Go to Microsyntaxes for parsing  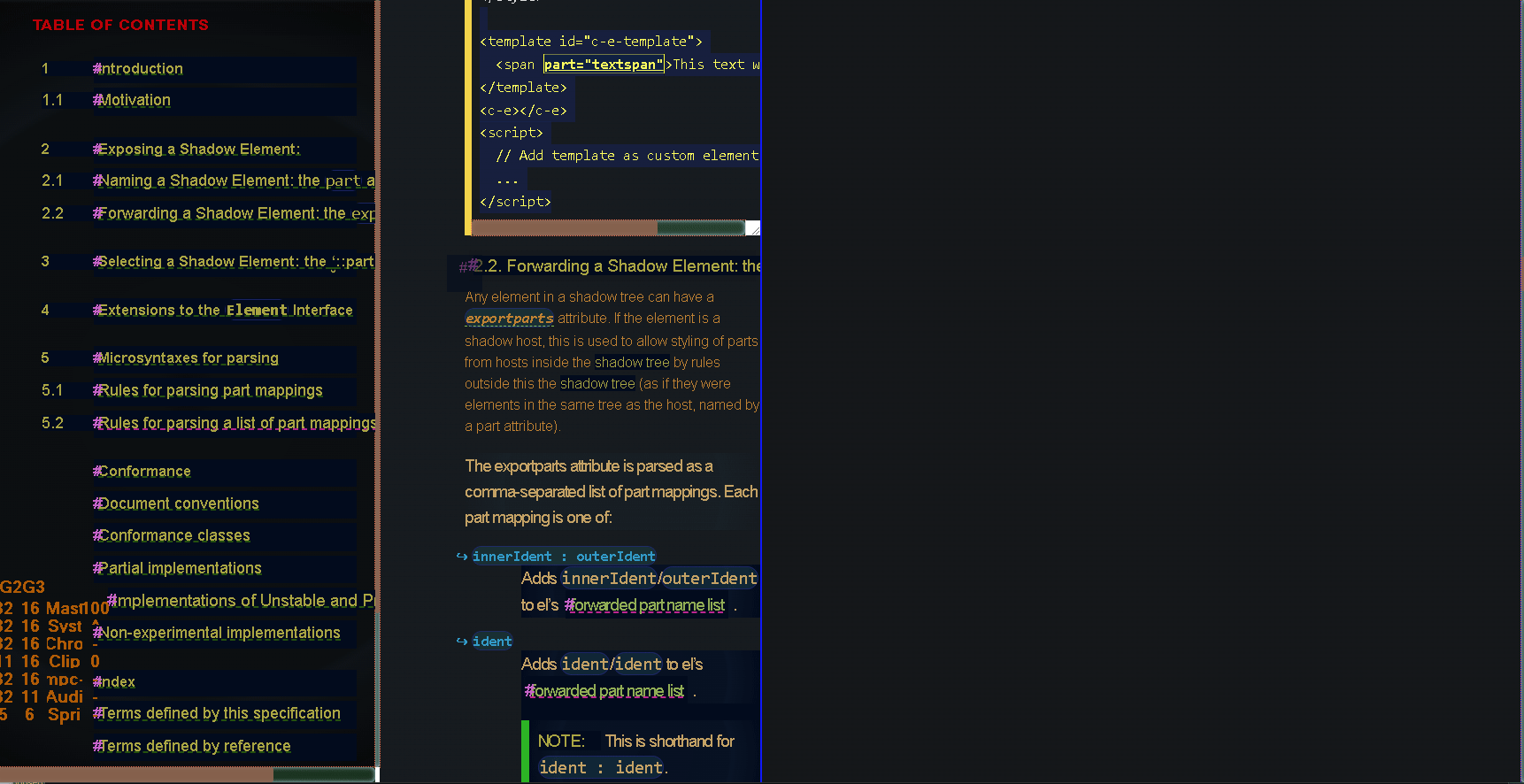pyautogui.click(x=186, y=358)
